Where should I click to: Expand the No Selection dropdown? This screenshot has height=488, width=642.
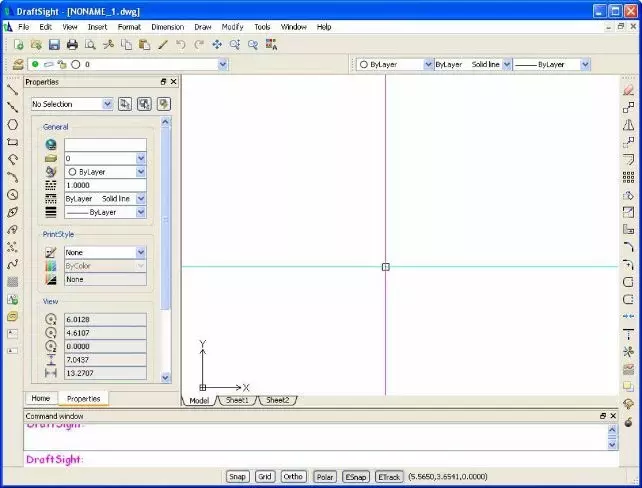[x=72, y=104]
